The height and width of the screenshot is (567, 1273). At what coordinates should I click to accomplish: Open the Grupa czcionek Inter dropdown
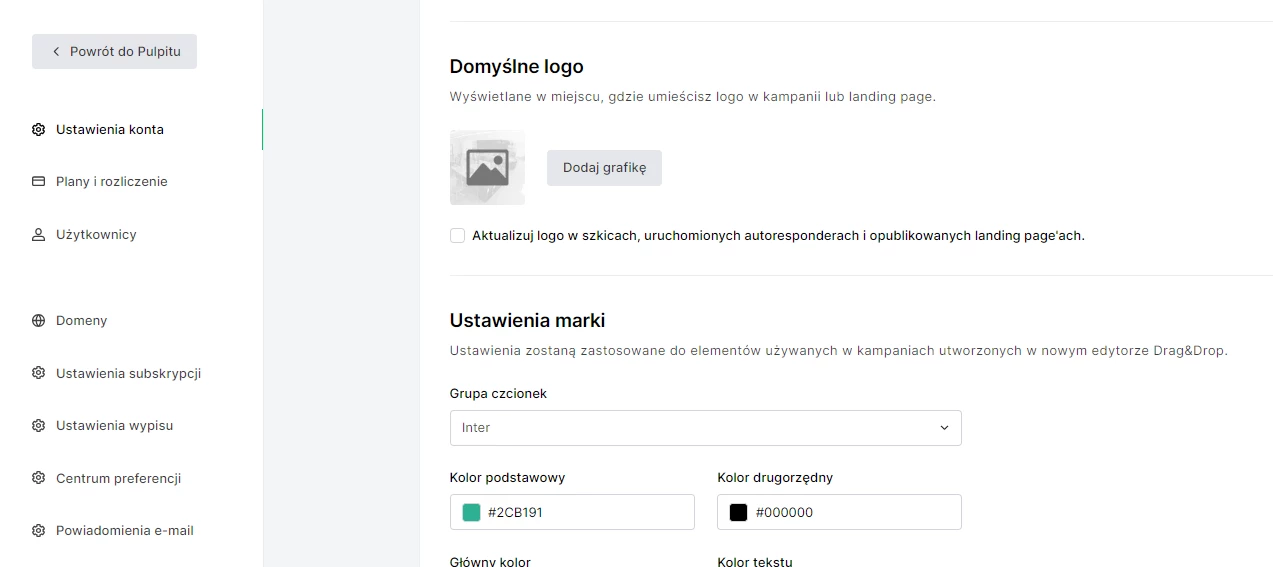[x=705, y=428]
